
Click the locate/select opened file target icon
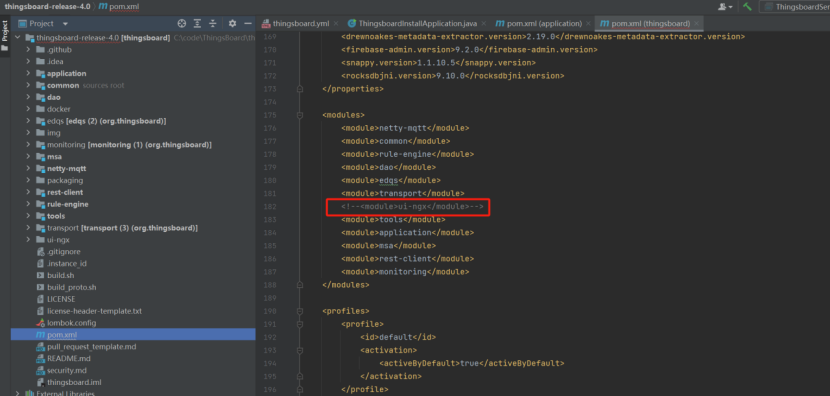182,23
